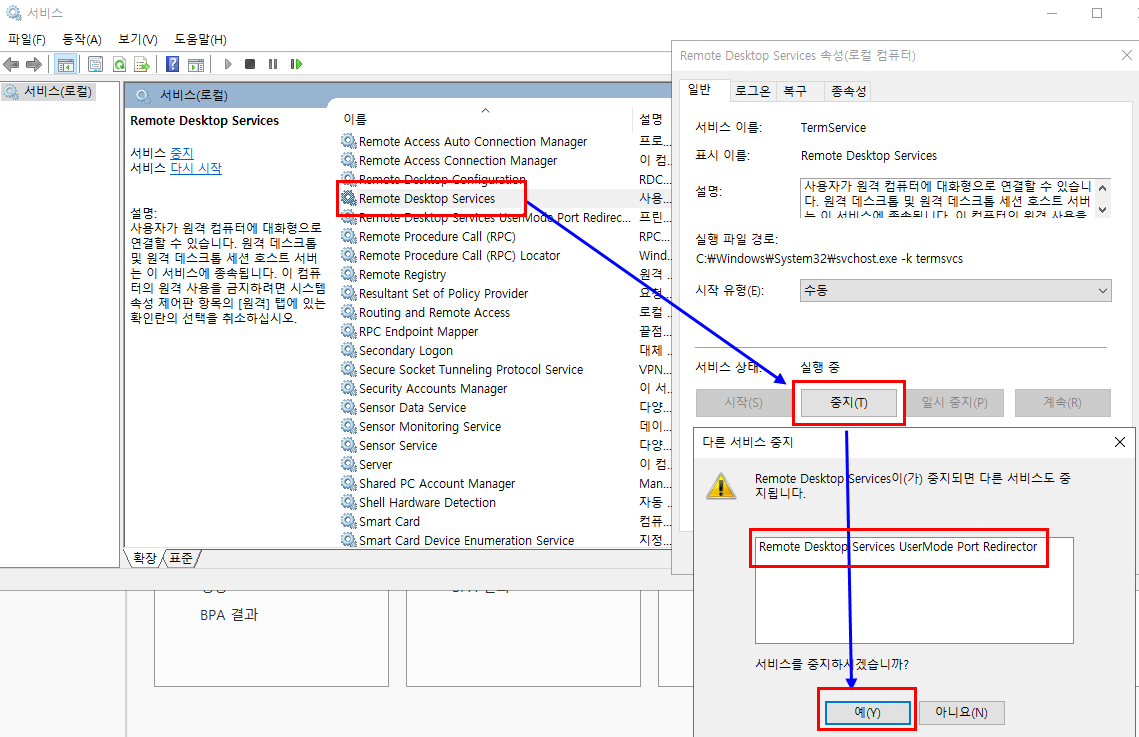This screenshot has height=737, width=1139.
Task: Click the gear icon beside Server
Action: [x=349, y=464]
